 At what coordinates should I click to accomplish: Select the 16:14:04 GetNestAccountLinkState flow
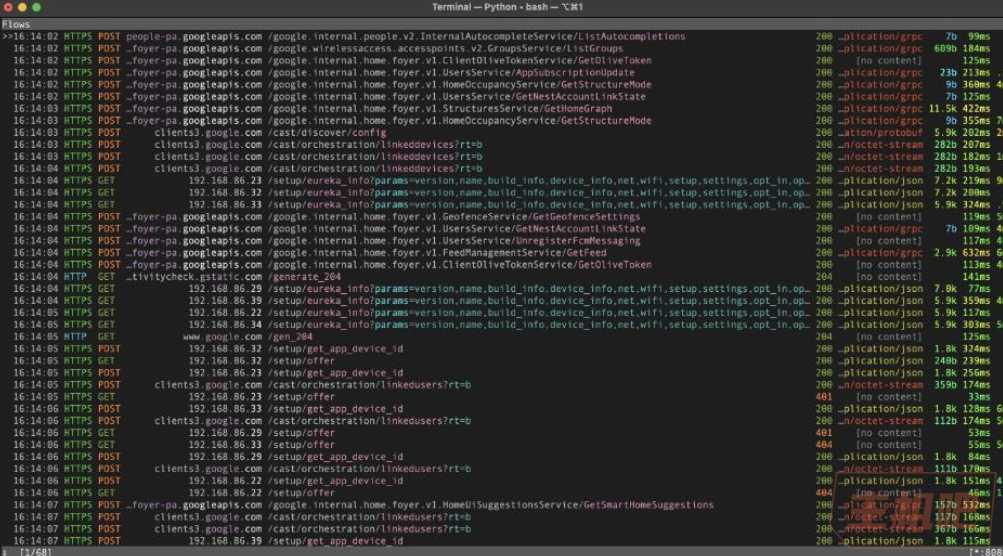tap(502, 228)
